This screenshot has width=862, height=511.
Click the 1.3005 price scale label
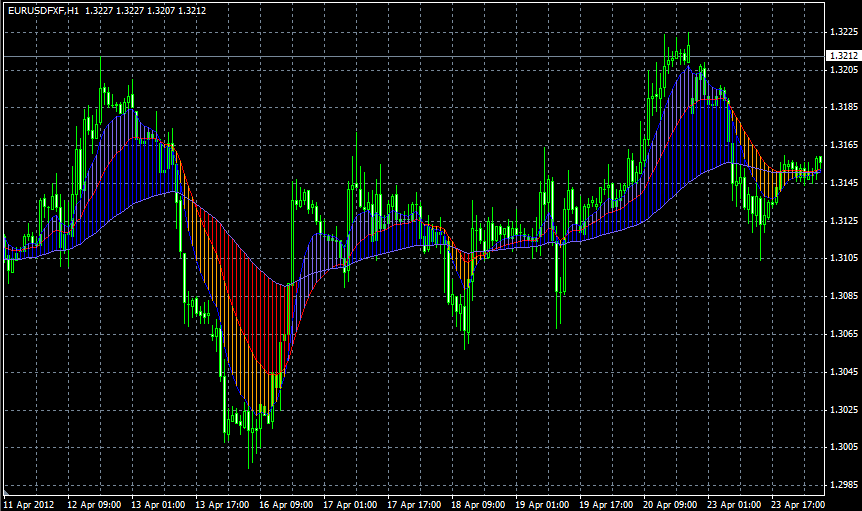point(844,447)
